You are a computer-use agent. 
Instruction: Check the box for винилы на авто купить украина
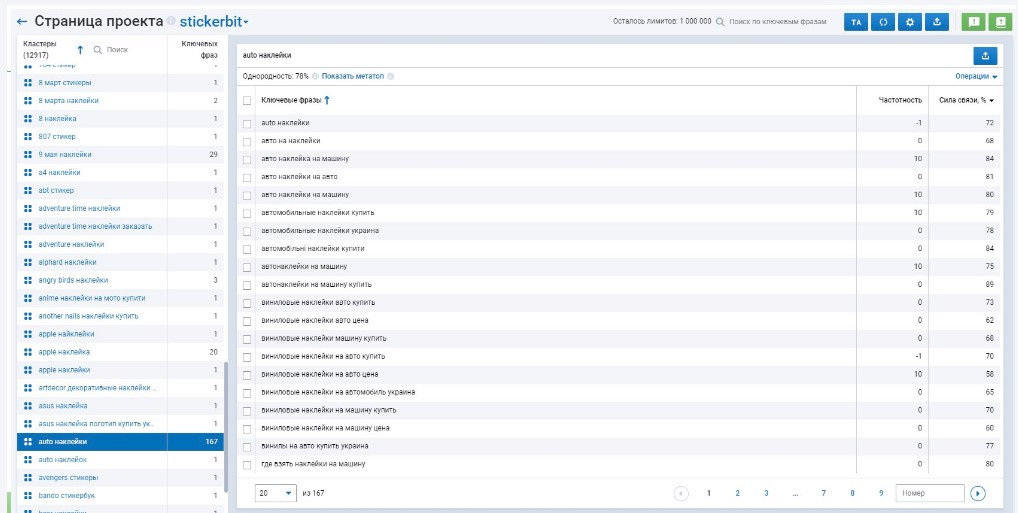(247, 447)
